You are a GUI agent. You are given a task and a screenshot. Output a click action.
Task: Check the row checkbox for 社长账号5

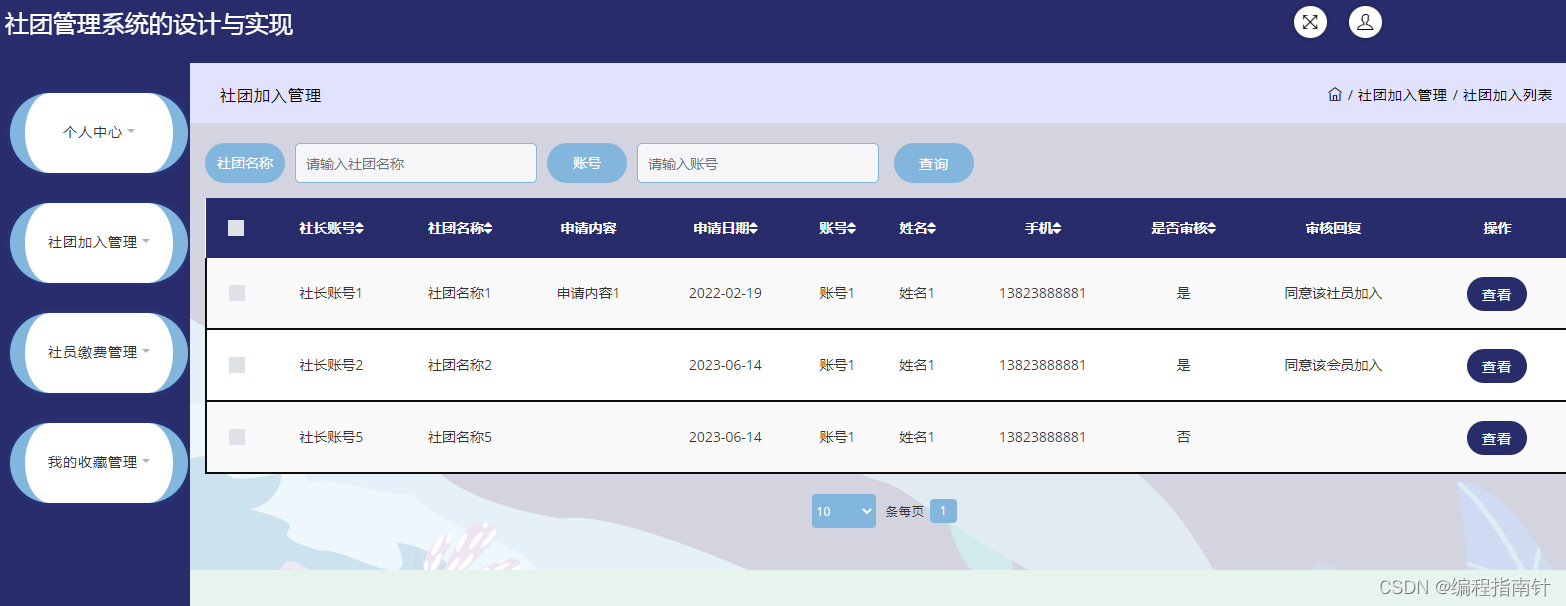(237, 437)
